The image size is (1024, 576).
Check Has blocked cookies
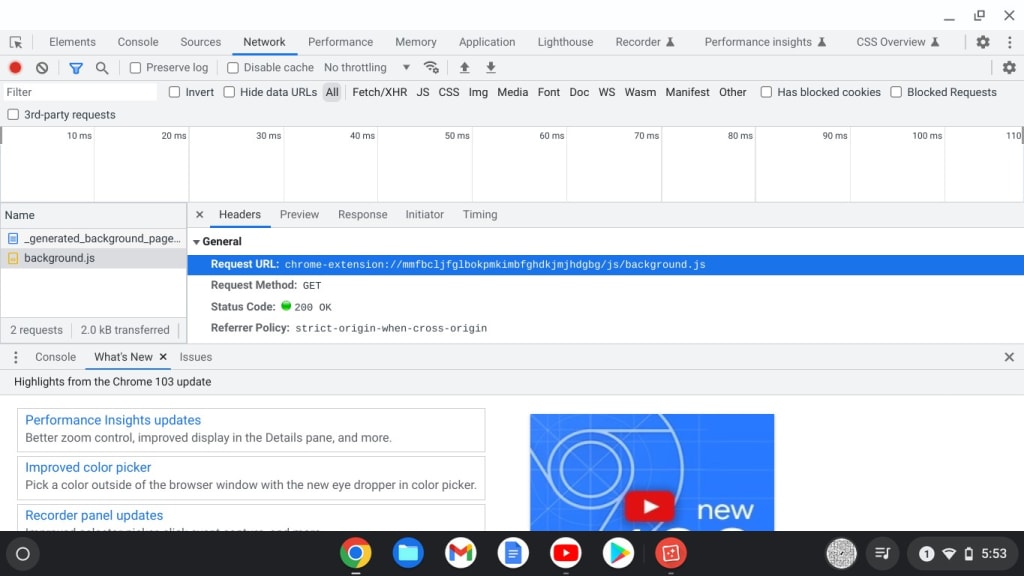tap(766, 92)
